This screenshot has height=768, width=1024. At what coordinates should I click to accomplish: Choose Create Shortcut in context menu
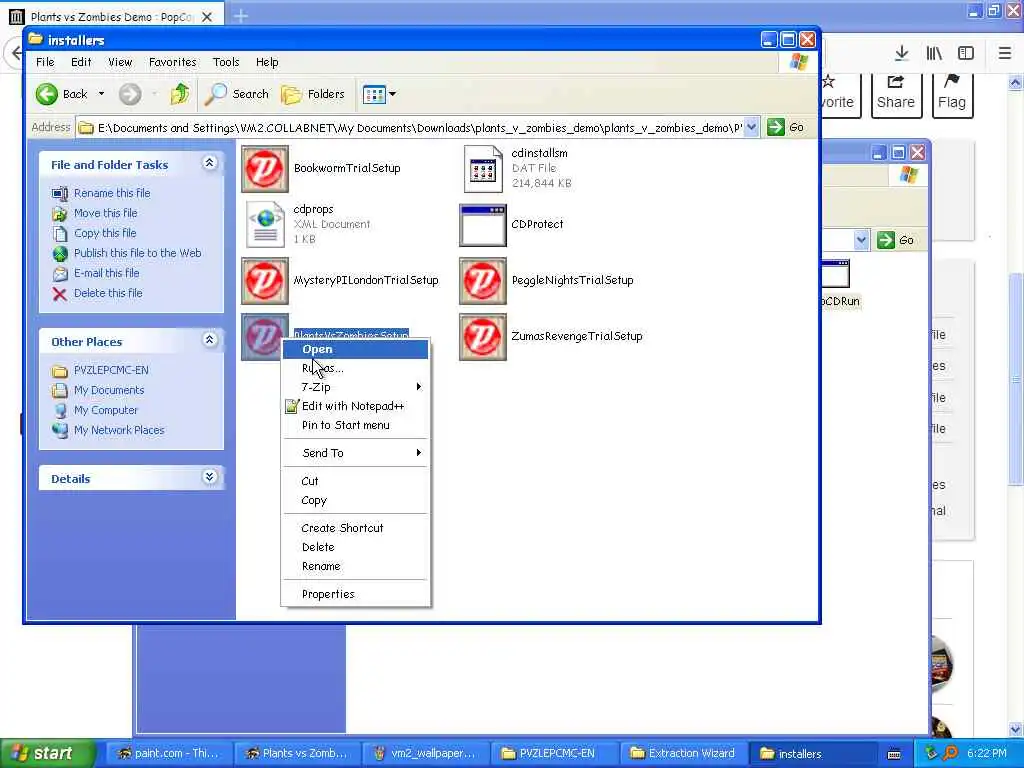click(355, 528)
